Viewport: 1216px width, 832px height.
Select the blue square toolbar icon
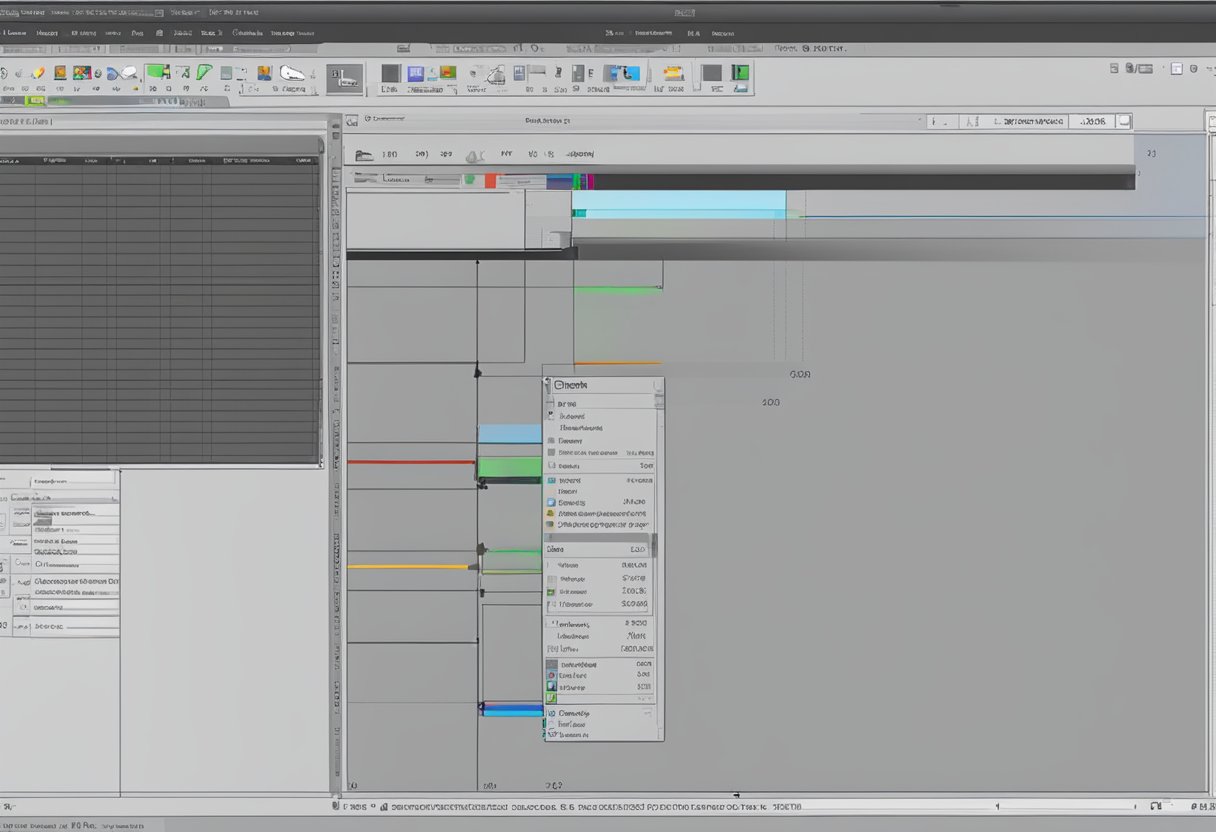415,73
